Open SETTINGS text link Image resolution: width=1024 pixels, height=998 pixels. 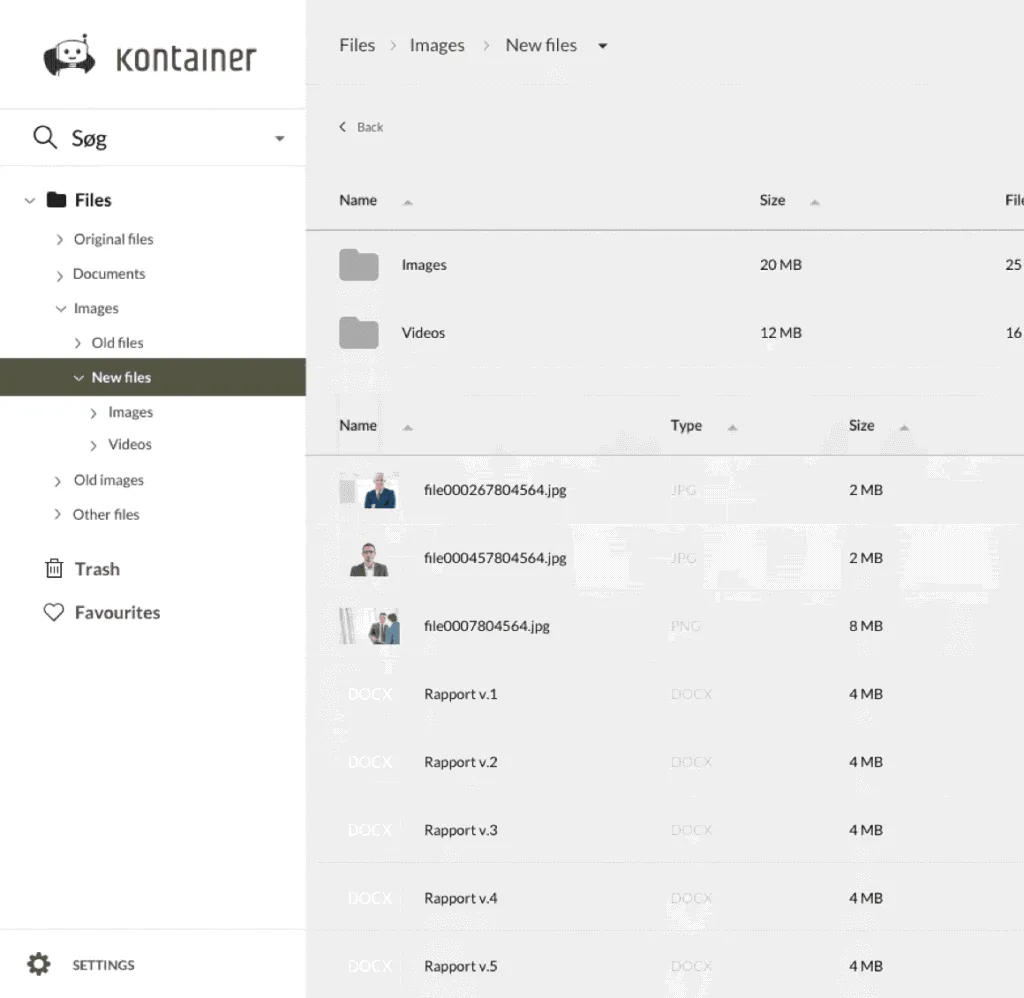pos(103,965)
